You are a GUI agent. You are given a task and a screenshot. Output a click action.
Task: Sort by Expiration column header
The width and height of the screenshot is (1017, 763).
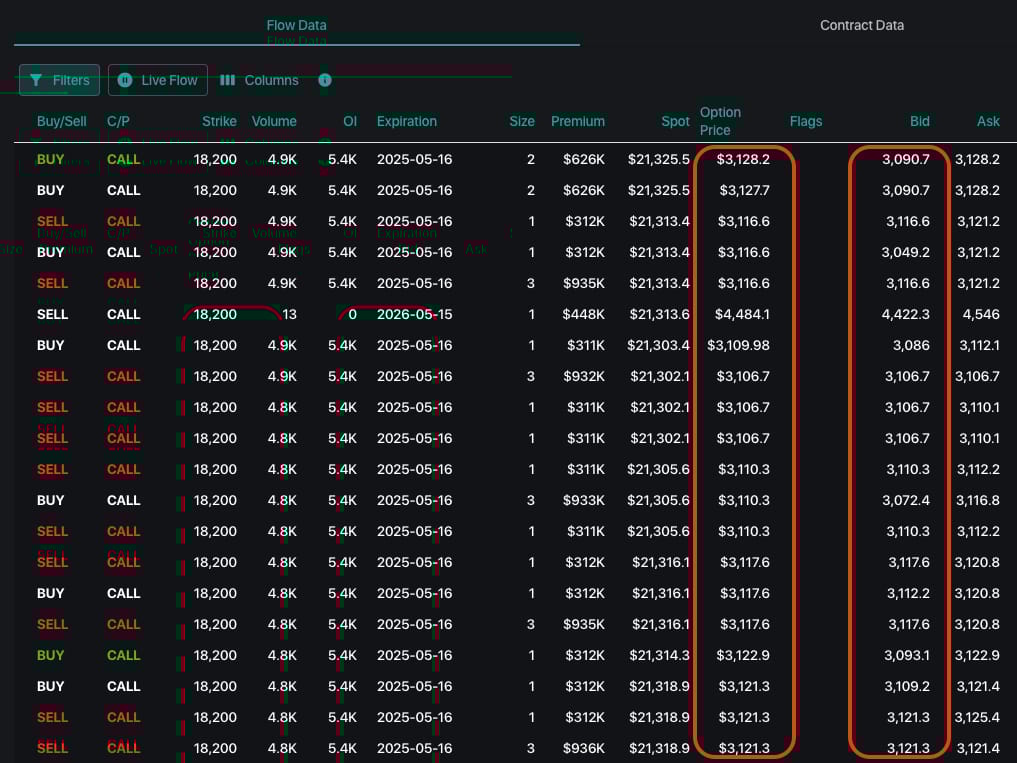(407, 121)
